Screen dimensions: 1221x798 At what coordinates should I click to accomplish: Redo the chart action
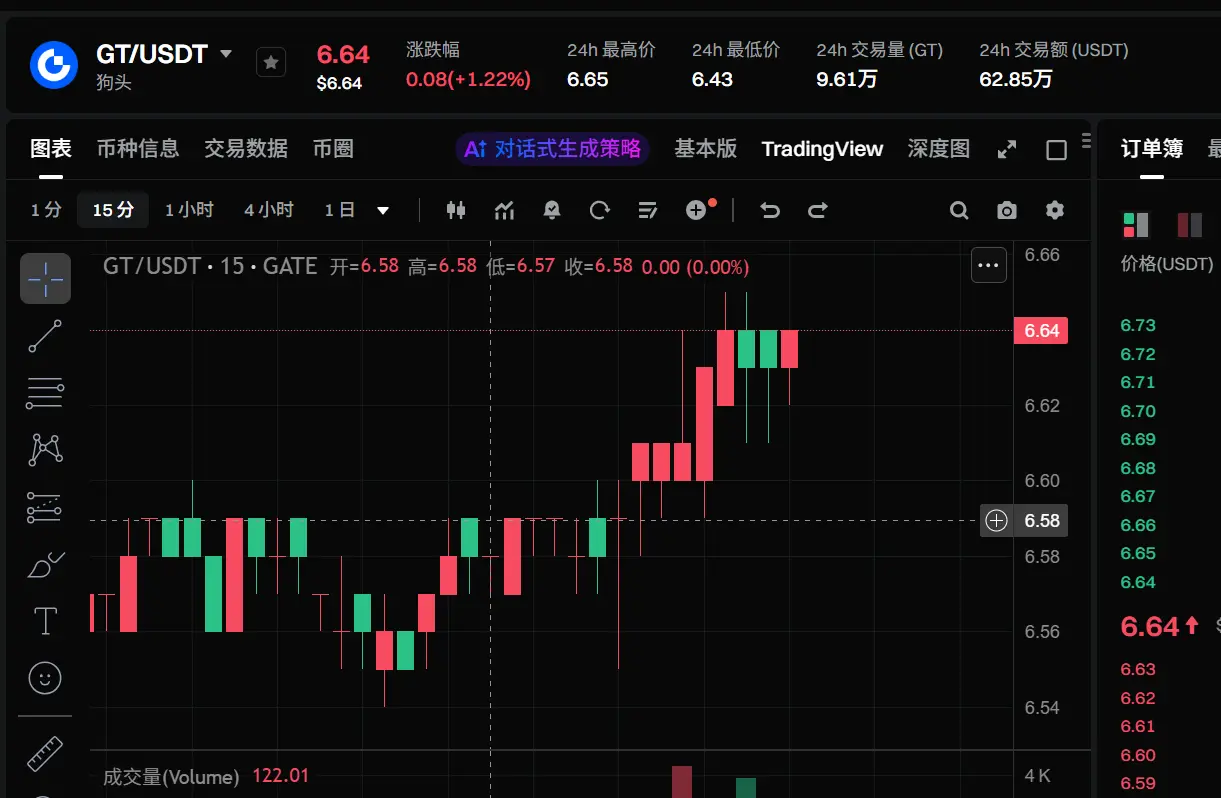818,210
